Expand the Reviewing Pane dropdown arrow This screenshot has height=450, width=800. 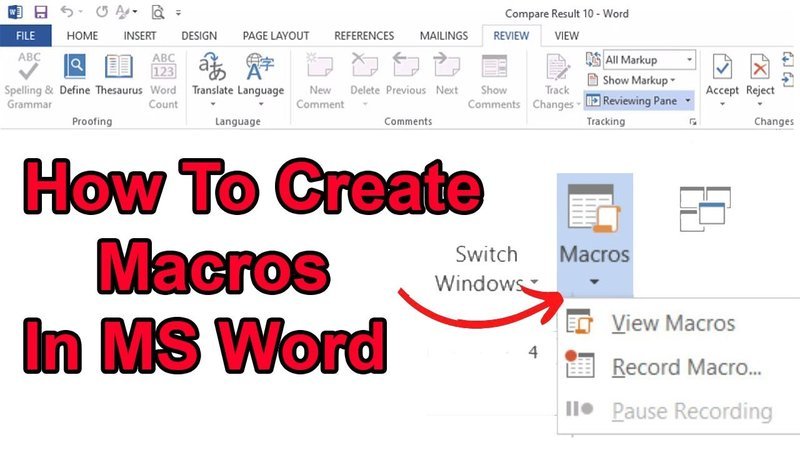point(688,101)
